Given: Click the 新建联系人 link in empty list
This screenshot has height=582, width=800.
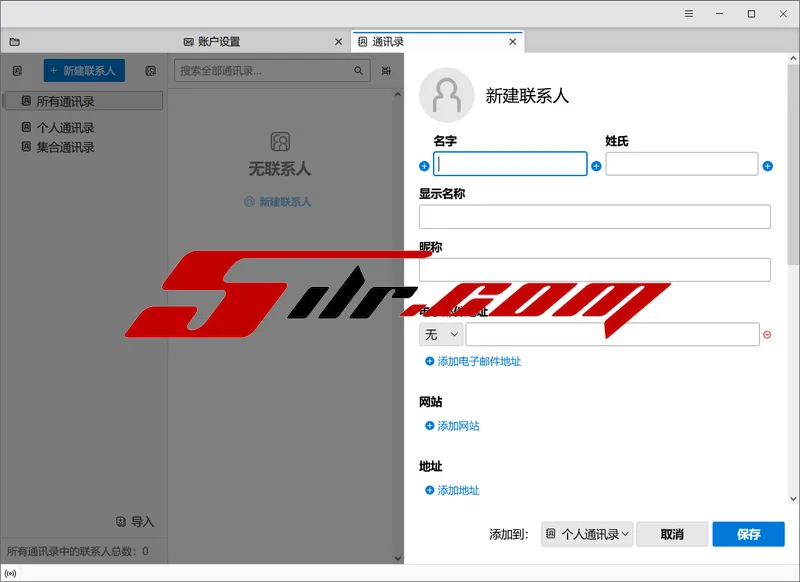Looking at the screenshot, I should pyautogui.click(x=278, y=201).
